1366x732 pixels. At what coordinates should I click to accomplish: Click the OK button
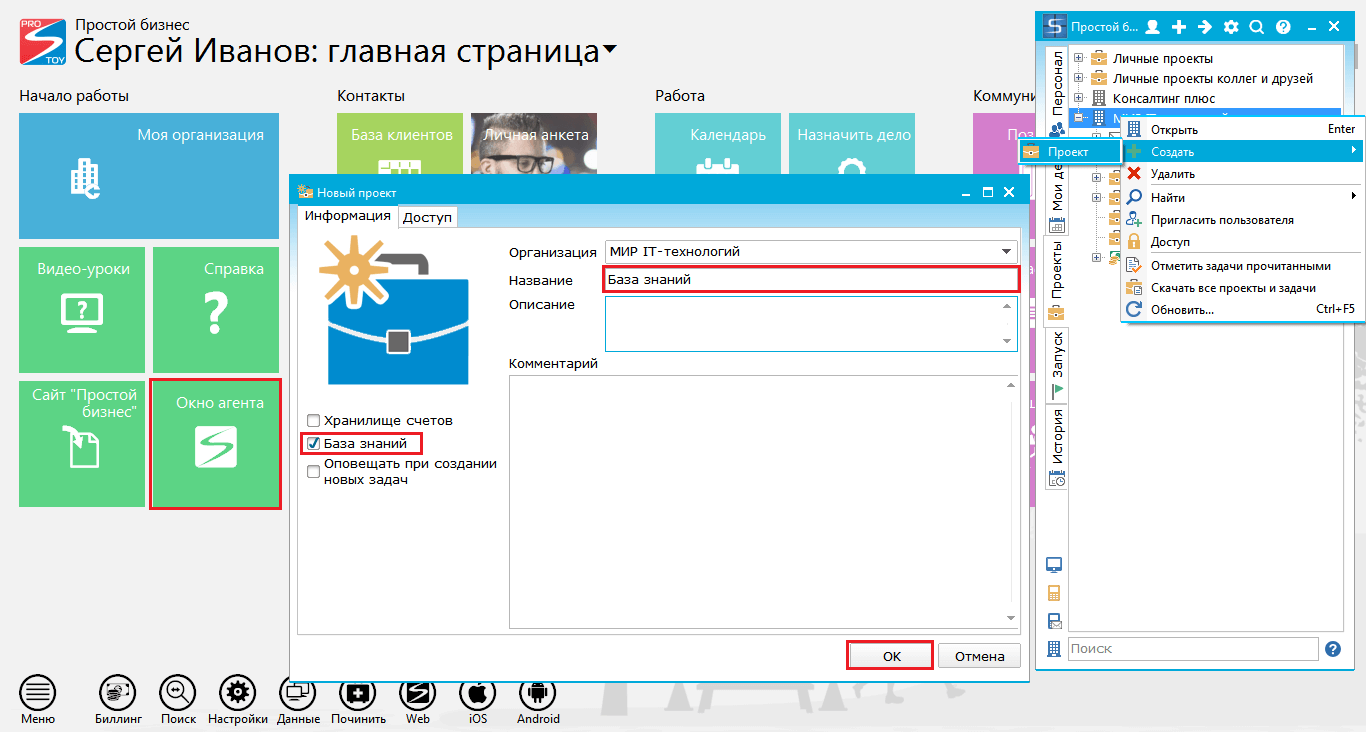[x=889, y=655]
